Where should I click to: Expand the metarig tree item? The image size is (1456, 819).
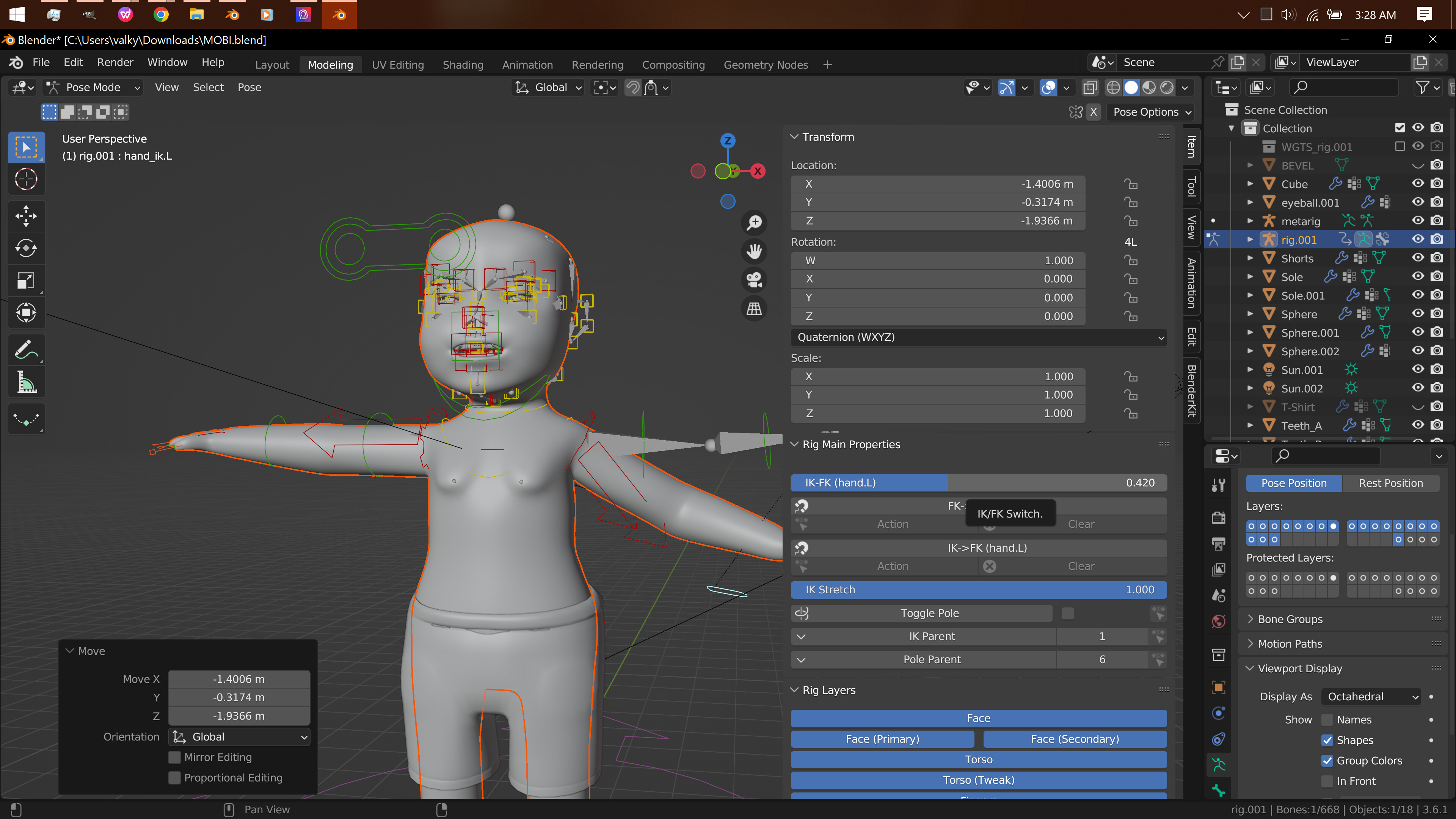click(1250, 221)
